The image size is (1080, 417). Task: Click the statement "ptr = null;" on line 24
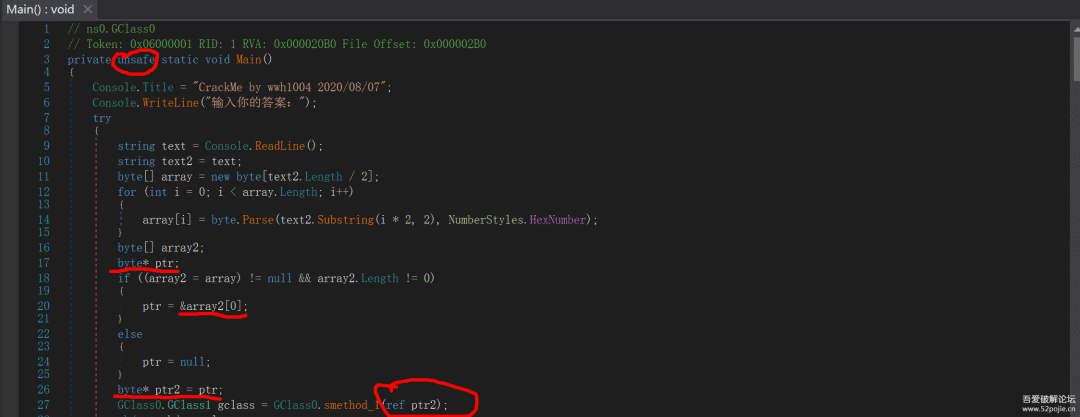click(x=176, y=361)
